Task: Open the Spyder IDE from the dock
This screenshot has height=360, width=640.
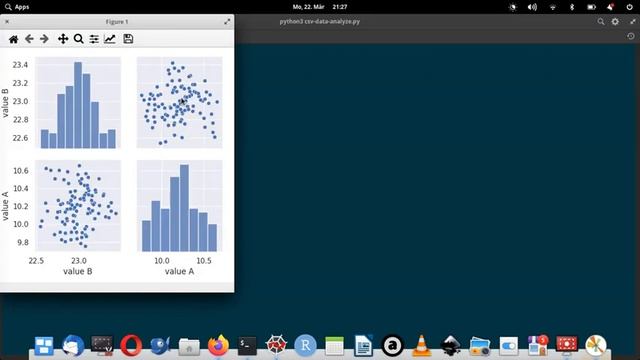Action: (276, 346)
